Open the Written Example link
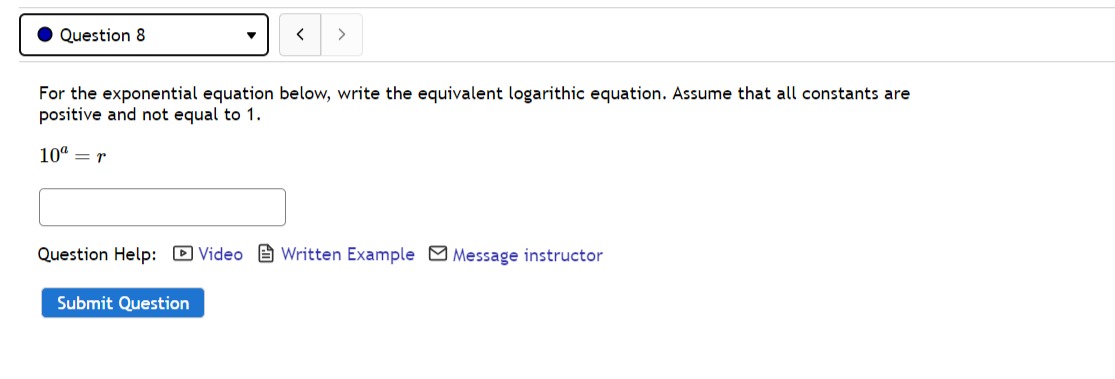This screenshot has height=379, width=1115. [348, 254]
